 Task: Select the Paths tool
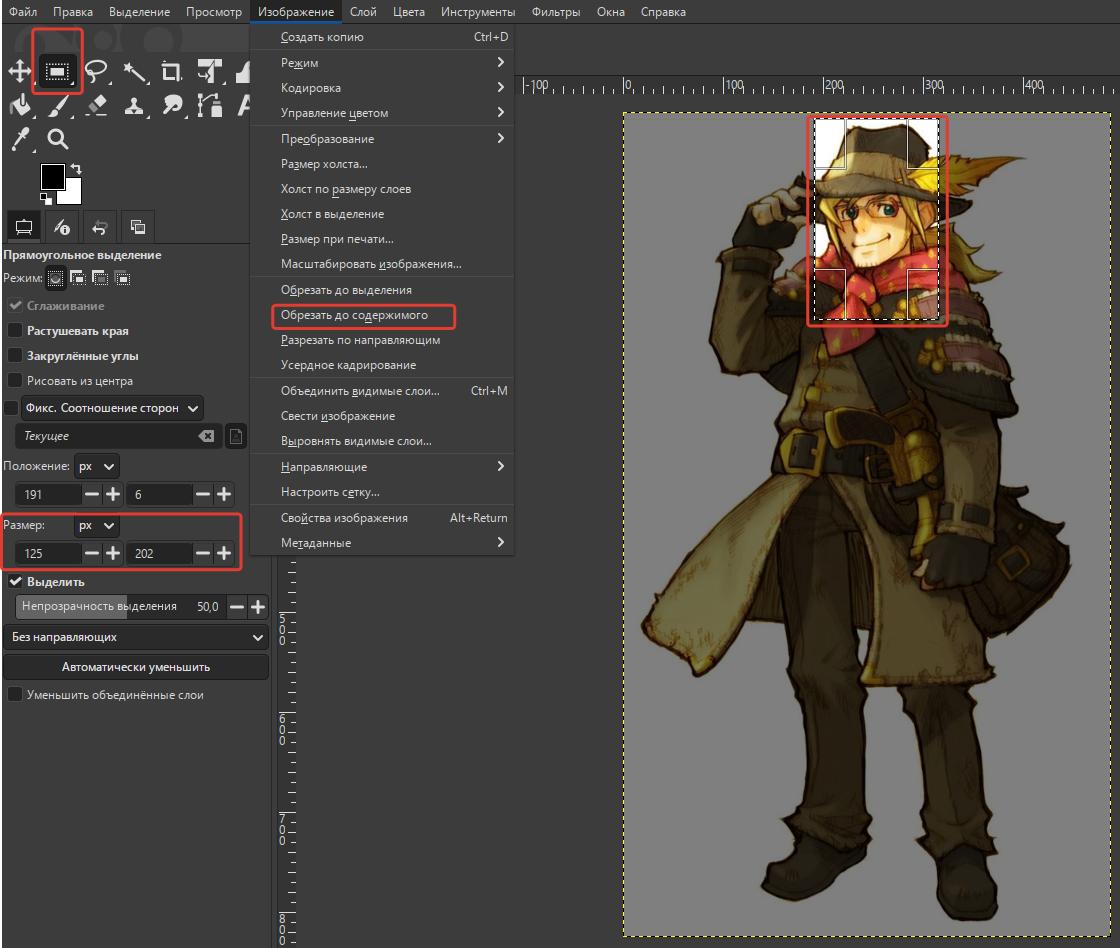(x=210, y=106)
